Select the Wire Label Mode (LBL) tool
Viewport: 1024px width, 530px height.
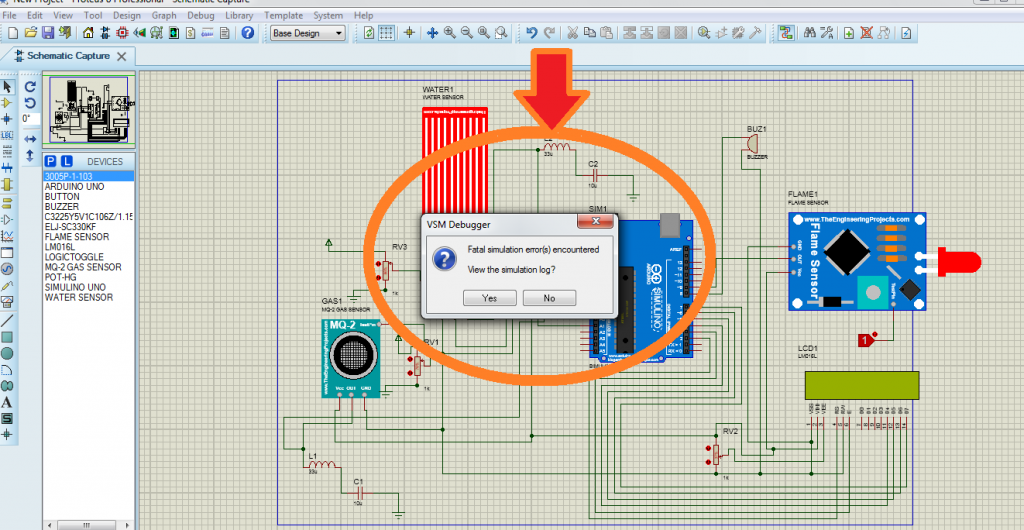coord(7,136)
